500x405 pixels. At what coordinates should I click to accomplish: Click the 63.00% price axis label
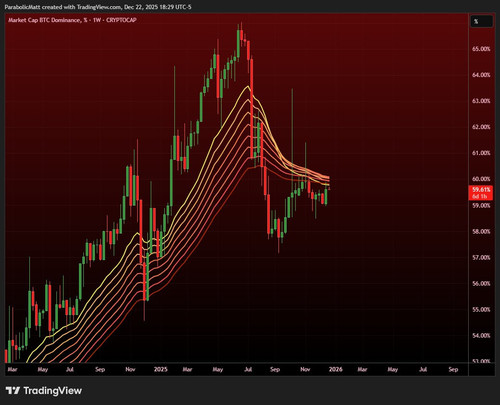(481, 101)
